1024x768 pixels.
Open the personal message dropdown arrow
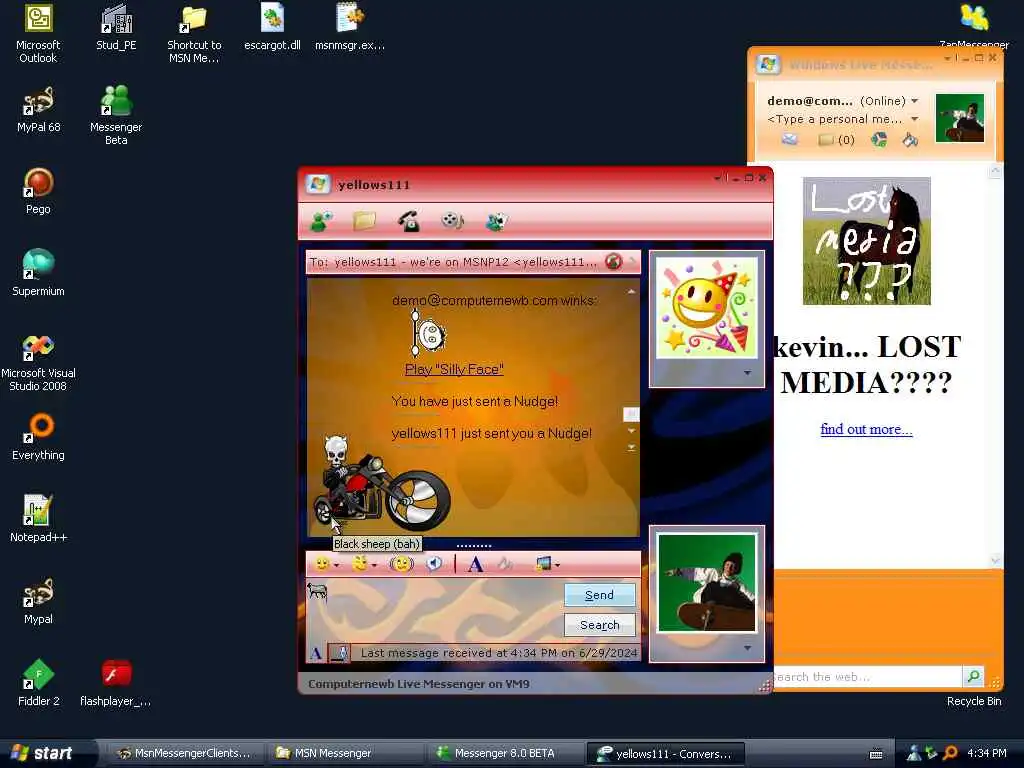(x=914, y=119)
